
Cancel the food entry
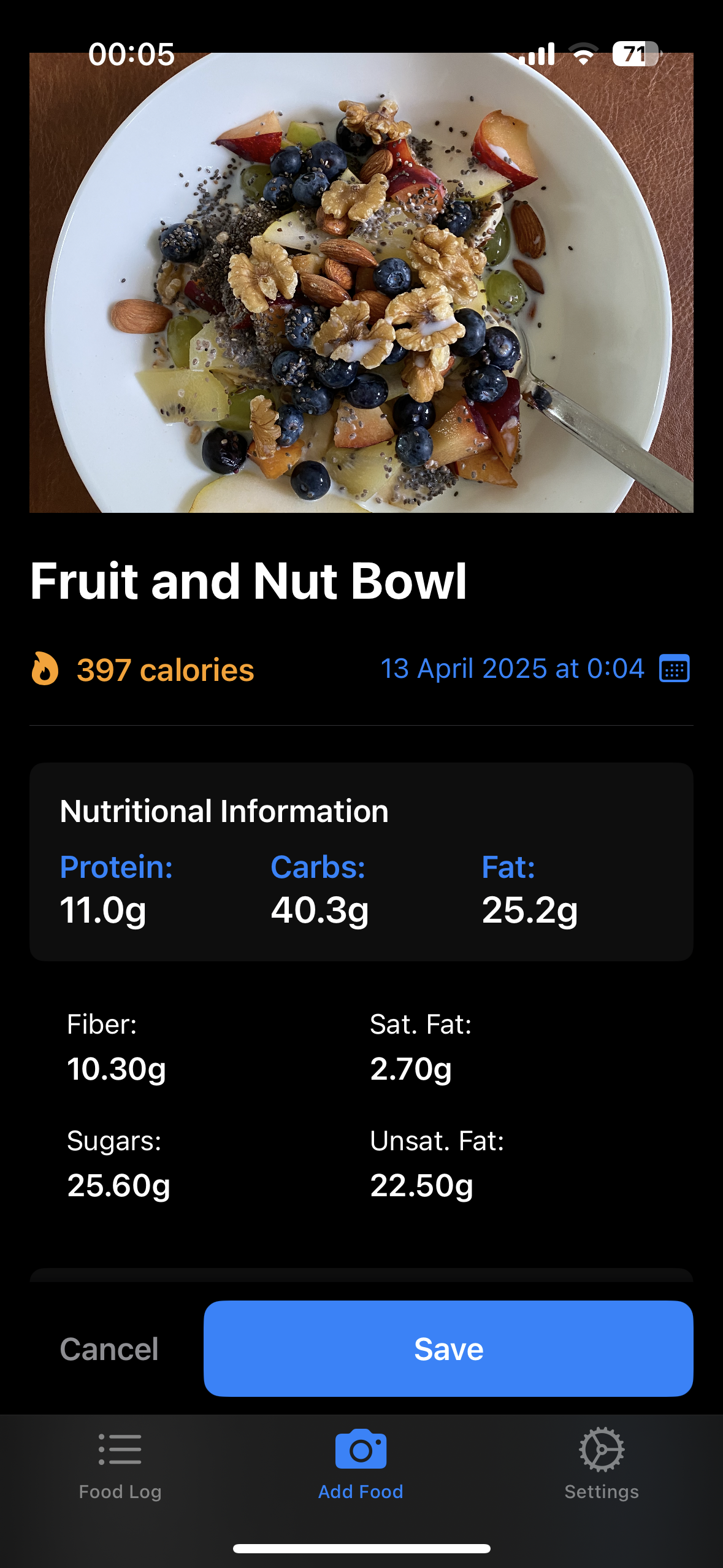(109, 1349)
